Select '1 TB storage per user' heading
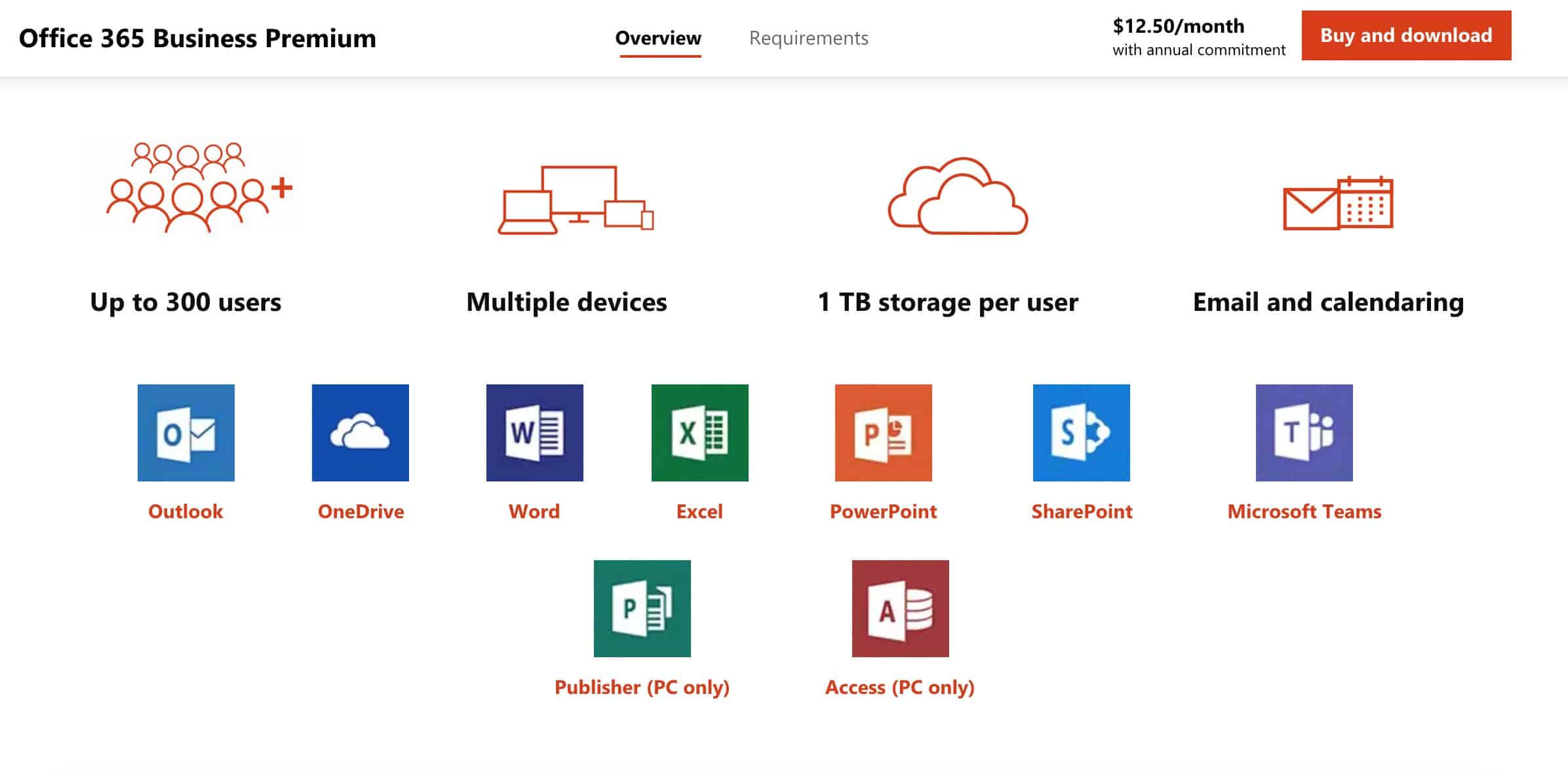Image resolution: width=1568 pixels, height=774 pixels. tap(948, 302)
